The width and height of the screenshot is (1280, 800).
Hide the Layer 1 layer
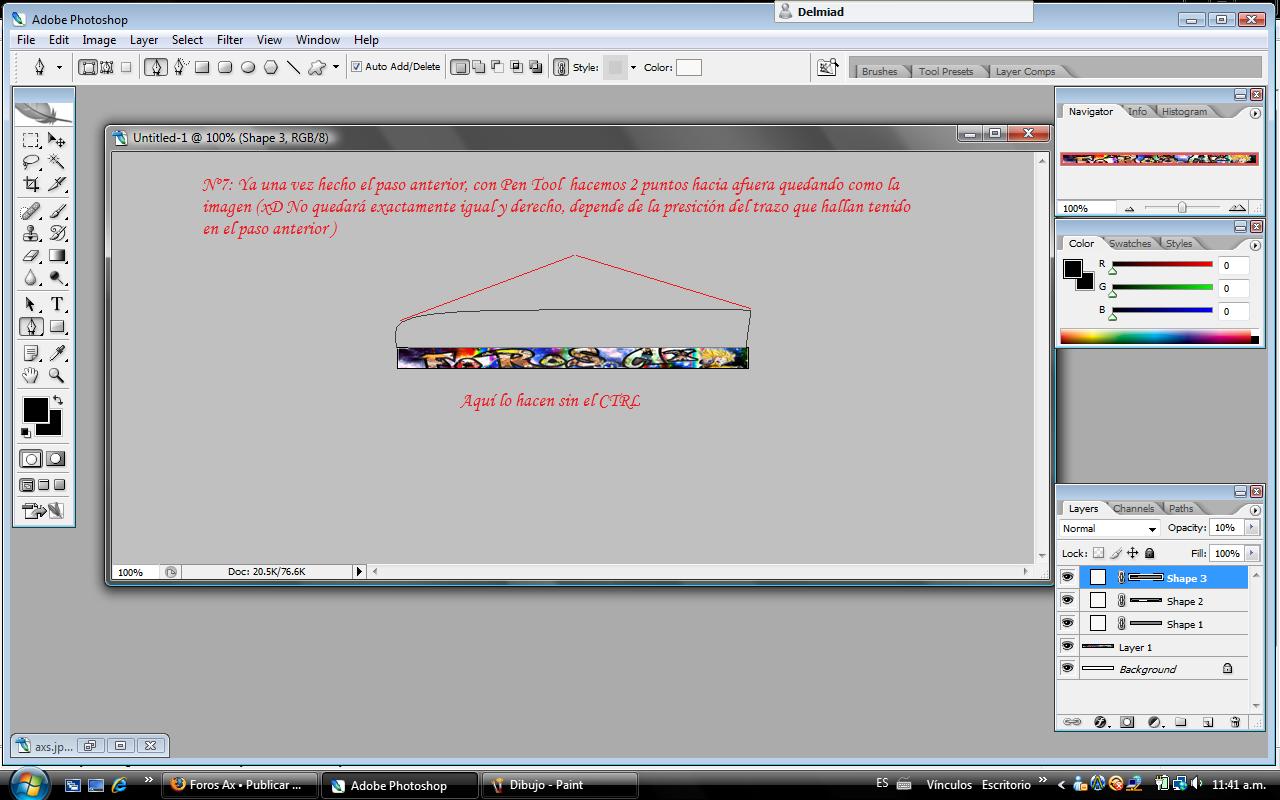click(x=1067, y=646)
